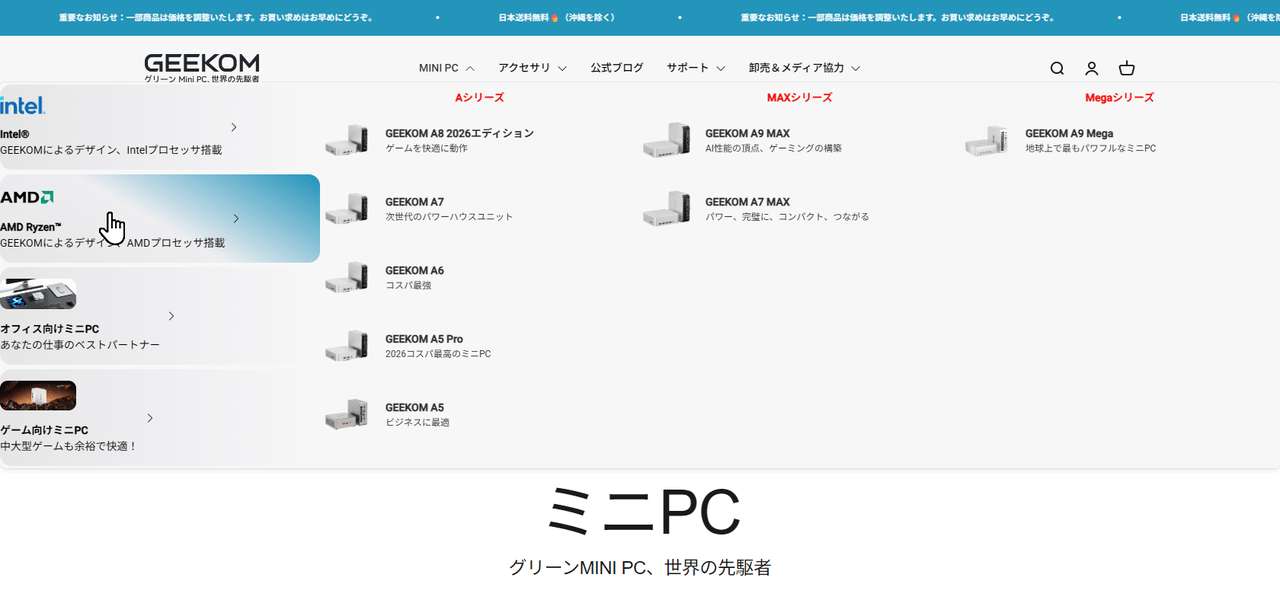
Task: Click the GEEKOM A6 product image
Action: pos(349,275)
